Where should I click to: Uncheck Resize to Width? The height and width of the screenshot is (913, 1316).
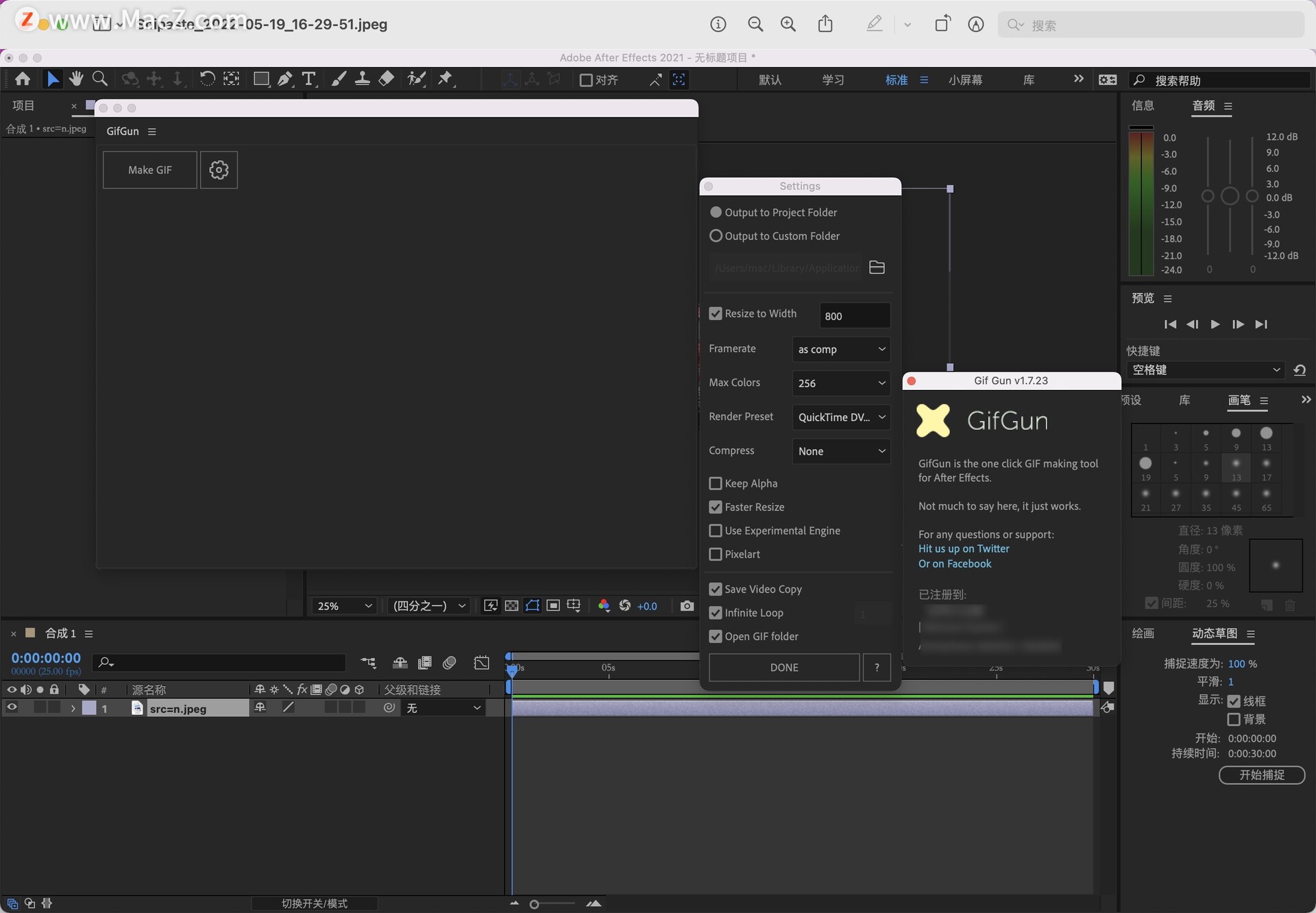tap(716, 314)
